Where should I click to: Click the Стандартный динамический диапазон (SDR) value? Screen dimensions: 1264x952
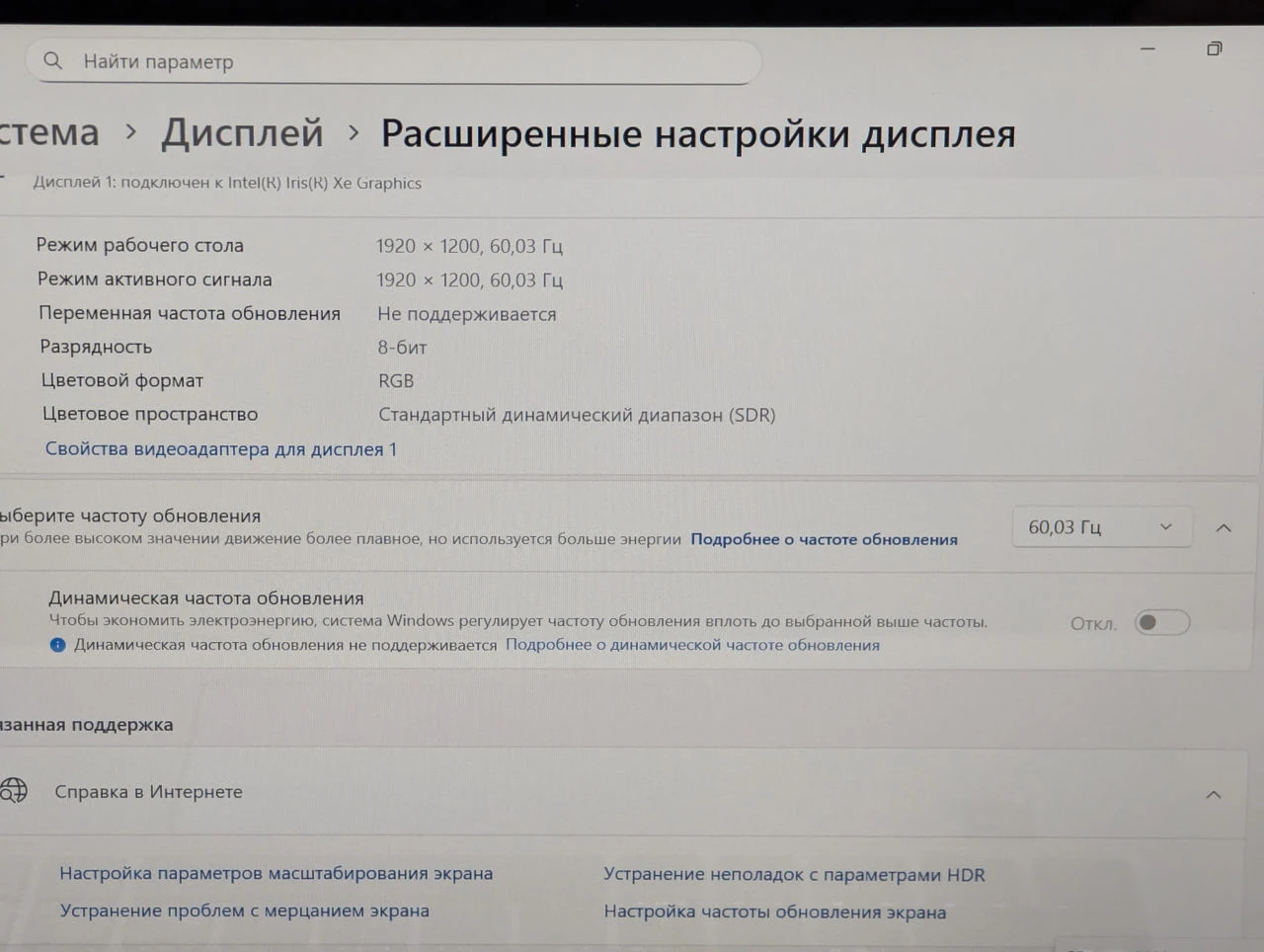577,415
